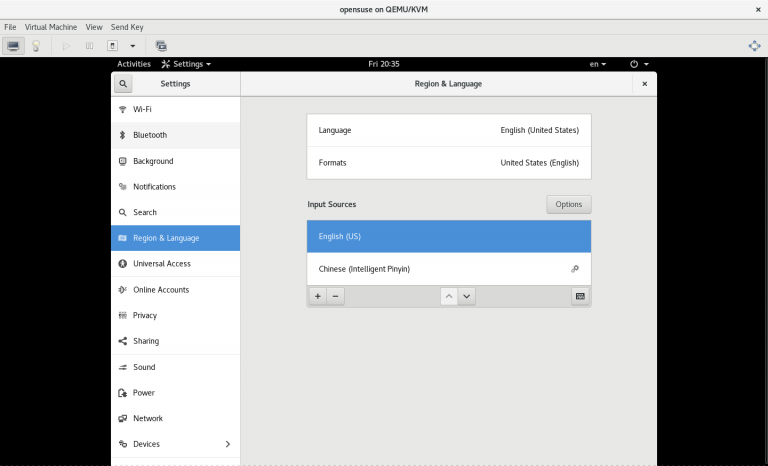Viewport: 768px width, 466px height.
Task: Expand Devices with chevron arrow
Action: click(228, 444)
